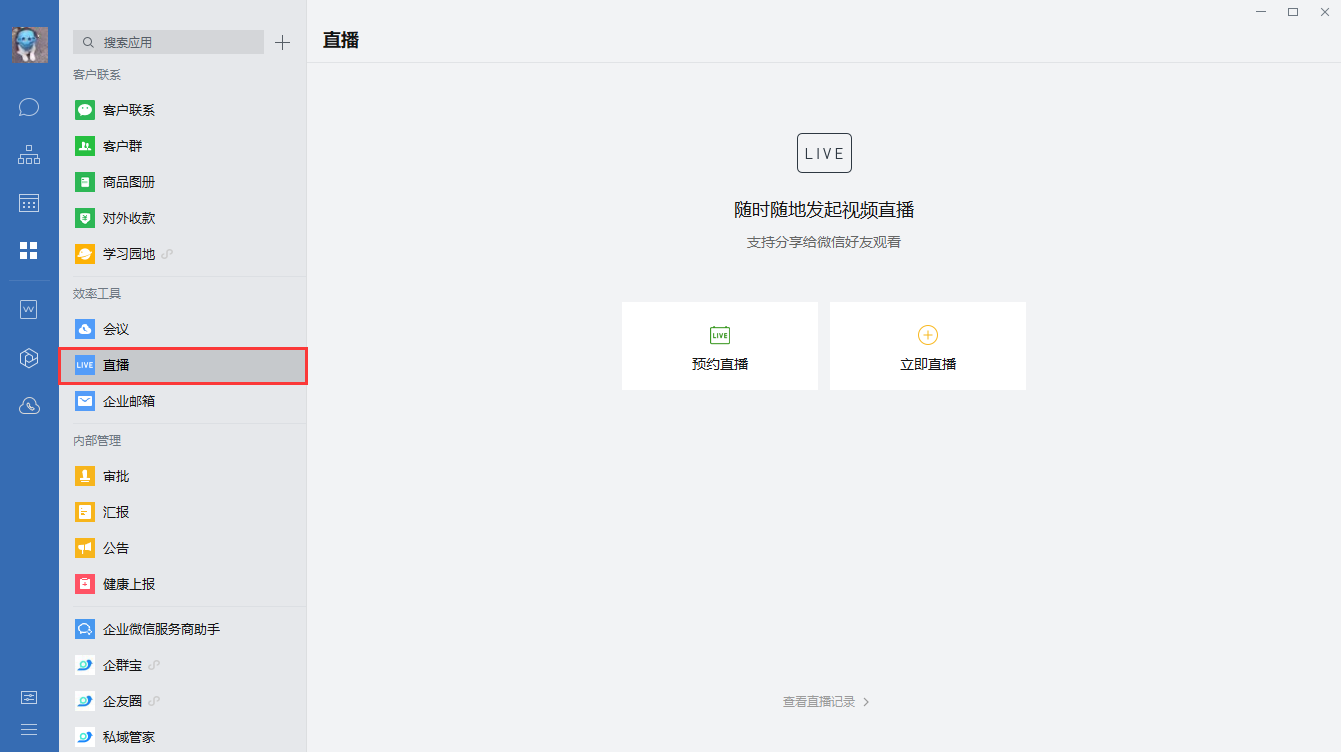This screenshot has width=1341, height=752.
Task: Select 会议 in the efficiency tools
Action: pos(116,329)
